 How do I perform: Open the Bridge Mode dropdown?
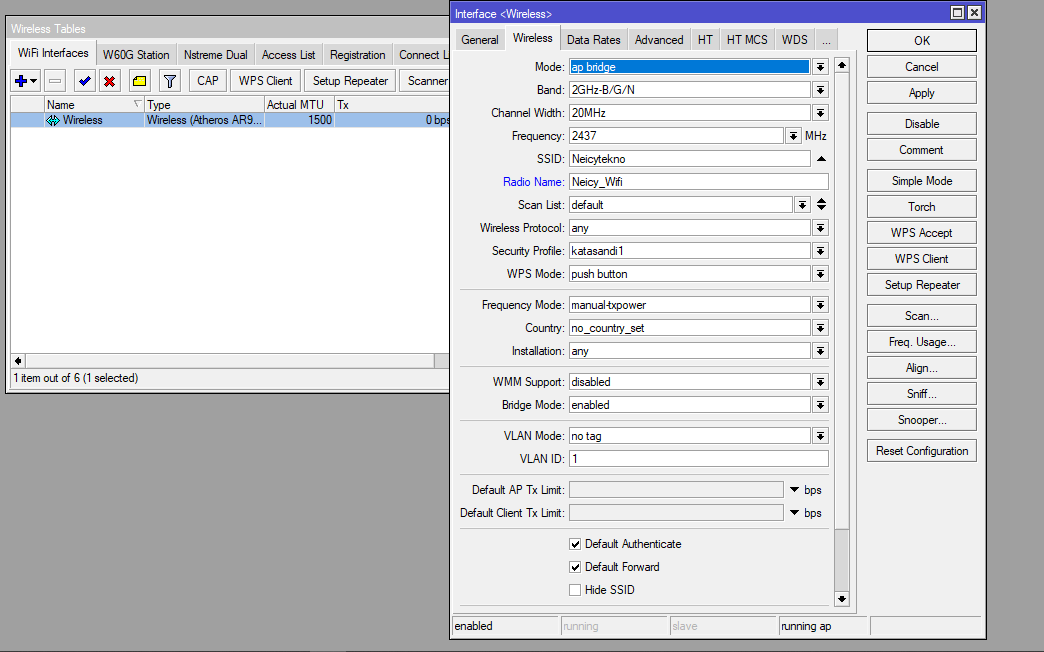(820, 405)
